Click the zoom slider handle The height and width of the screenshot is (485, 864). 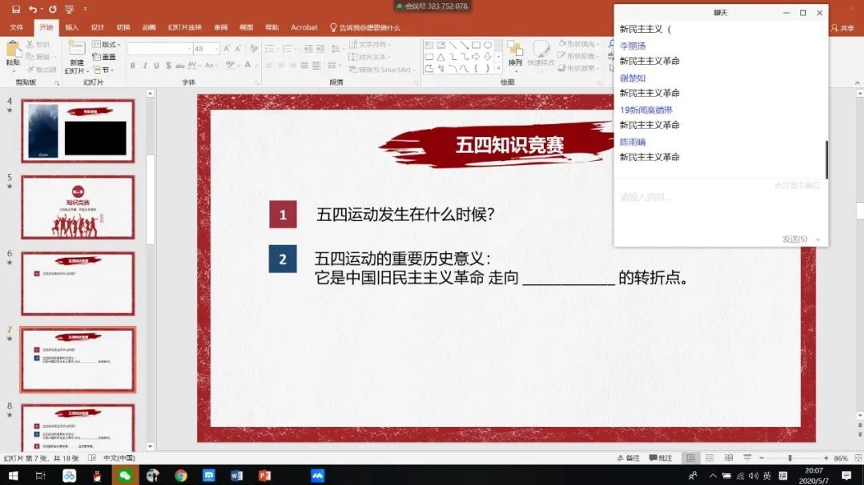pos(790,458)
